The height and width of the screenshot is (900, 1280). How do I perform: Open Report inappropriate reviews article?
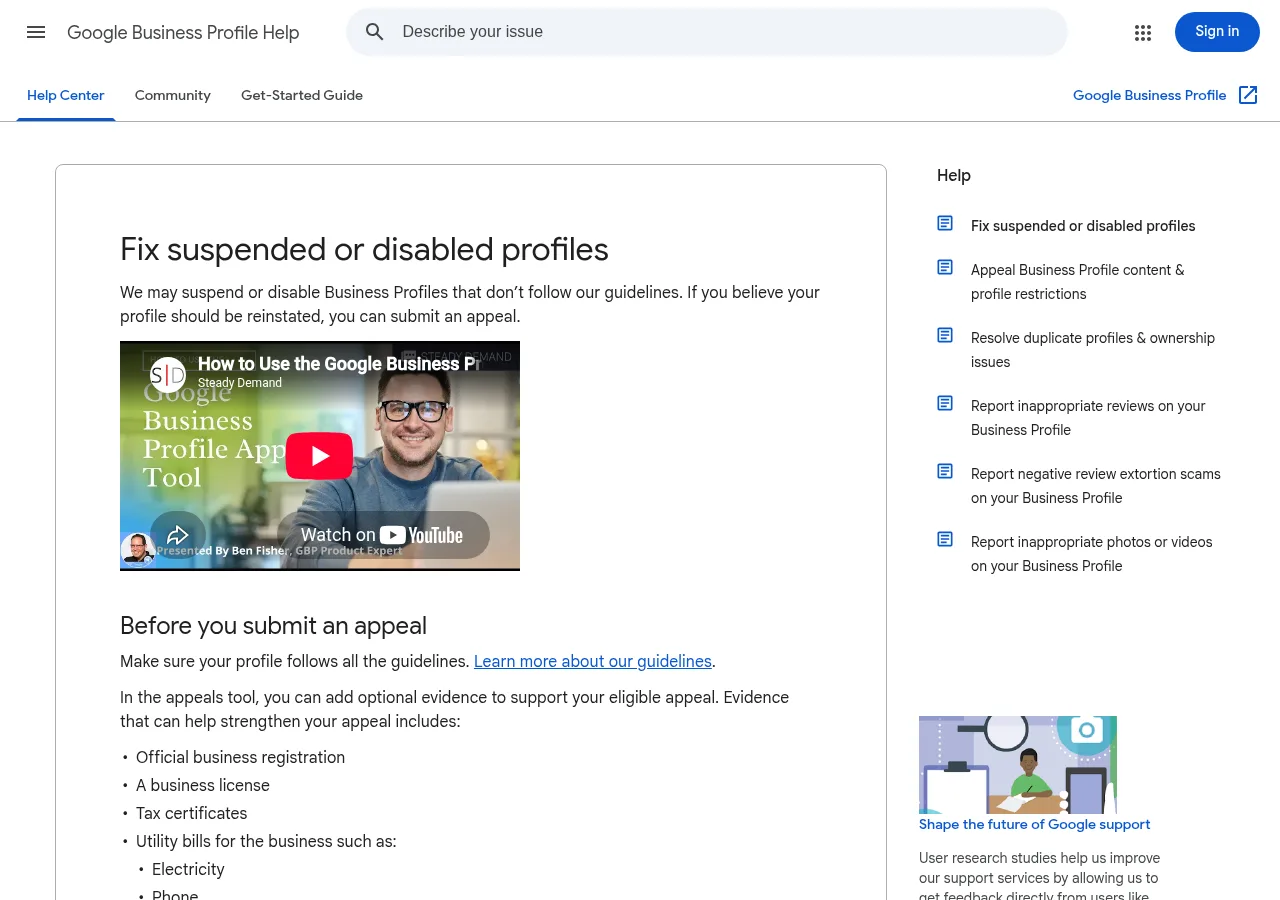pyautogui.click(x=1088, y=418)
